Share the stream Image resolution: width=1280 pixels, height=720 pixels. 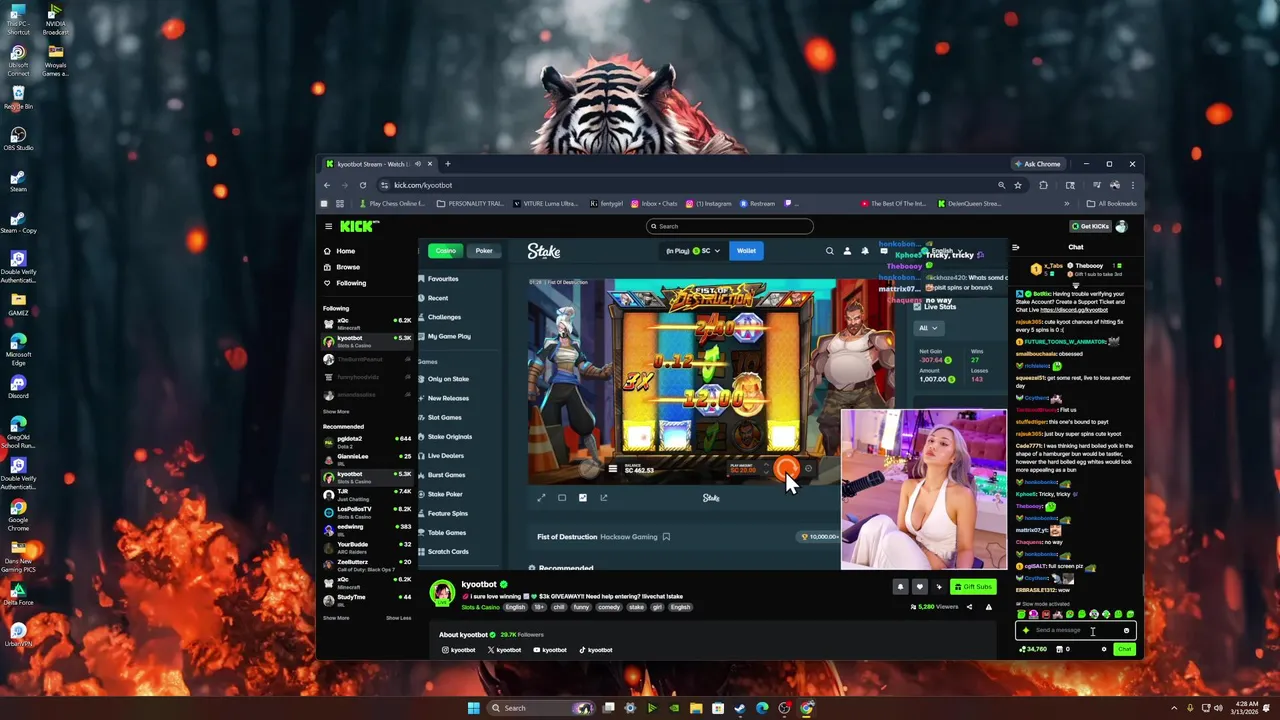[x=969, y=607]
